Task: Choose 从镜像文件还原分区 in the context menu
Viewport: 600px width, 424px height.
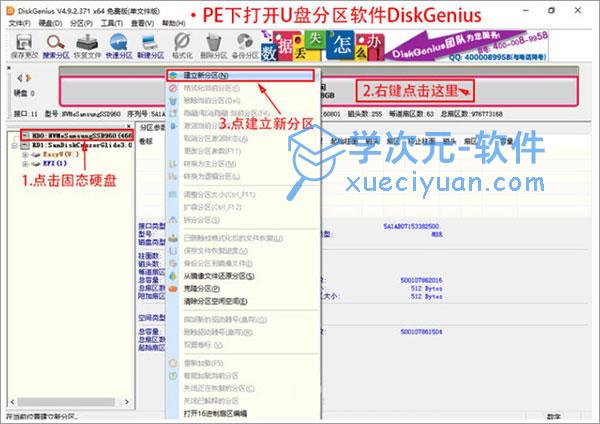Action: point(219,276)
